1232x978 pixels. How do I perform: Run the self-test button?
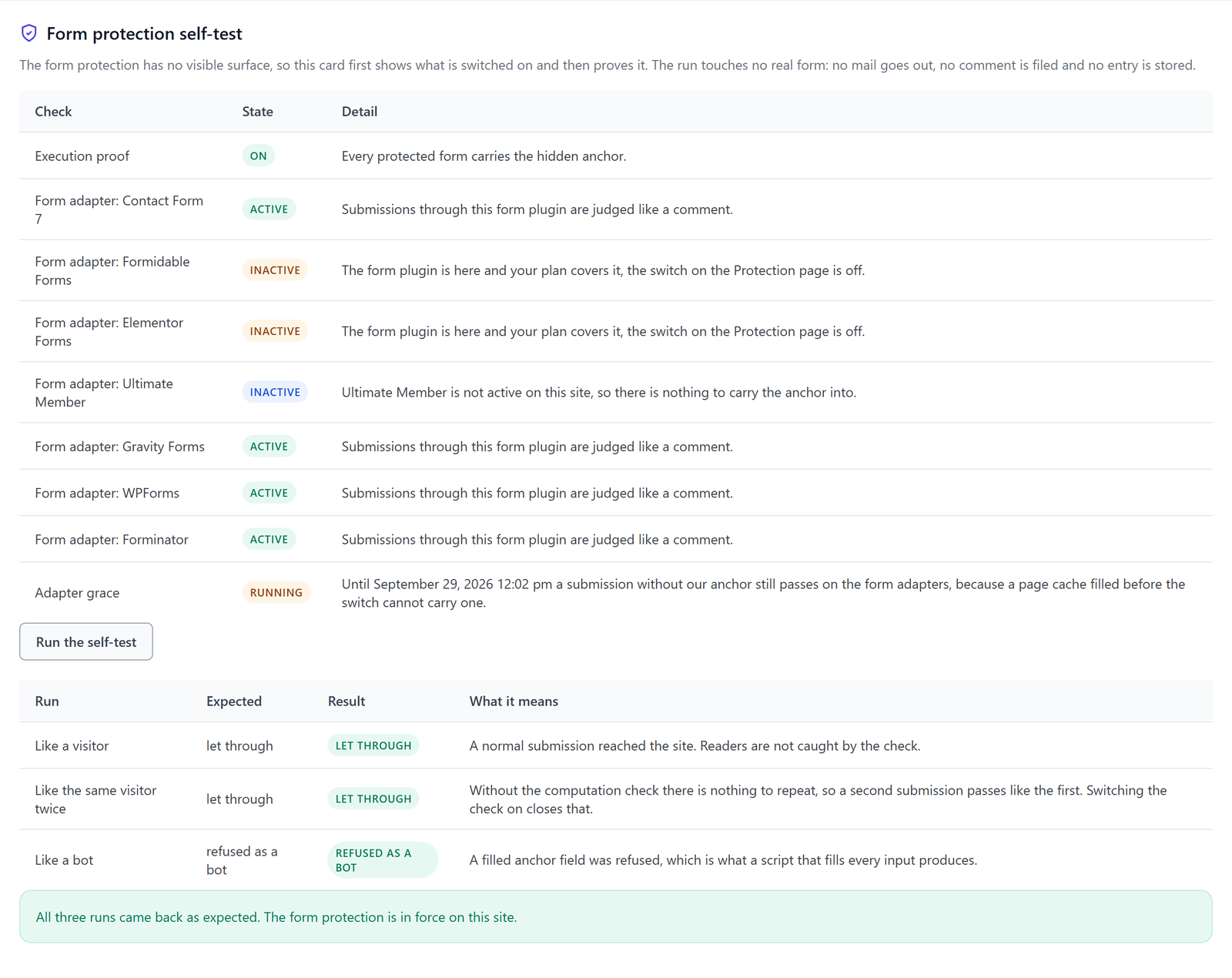tap(86, 641)
